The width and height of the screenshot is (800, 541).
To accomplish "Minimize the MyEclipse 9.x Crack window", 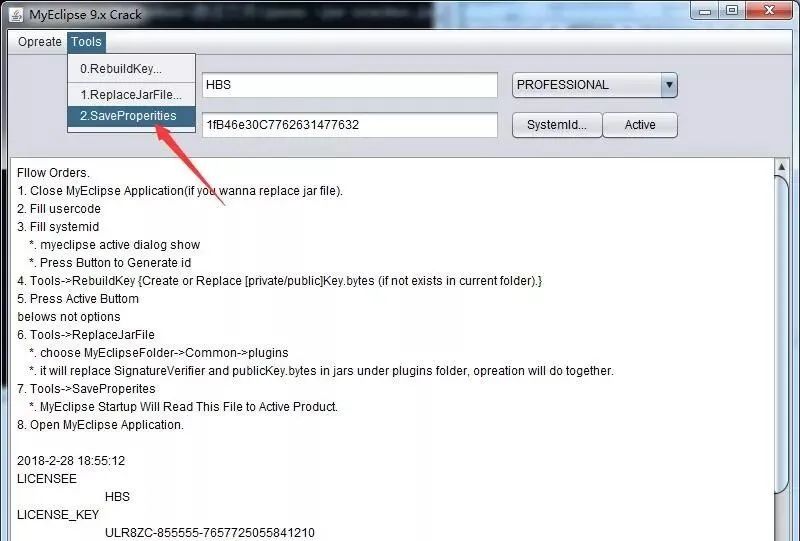I will click(705, 11).
